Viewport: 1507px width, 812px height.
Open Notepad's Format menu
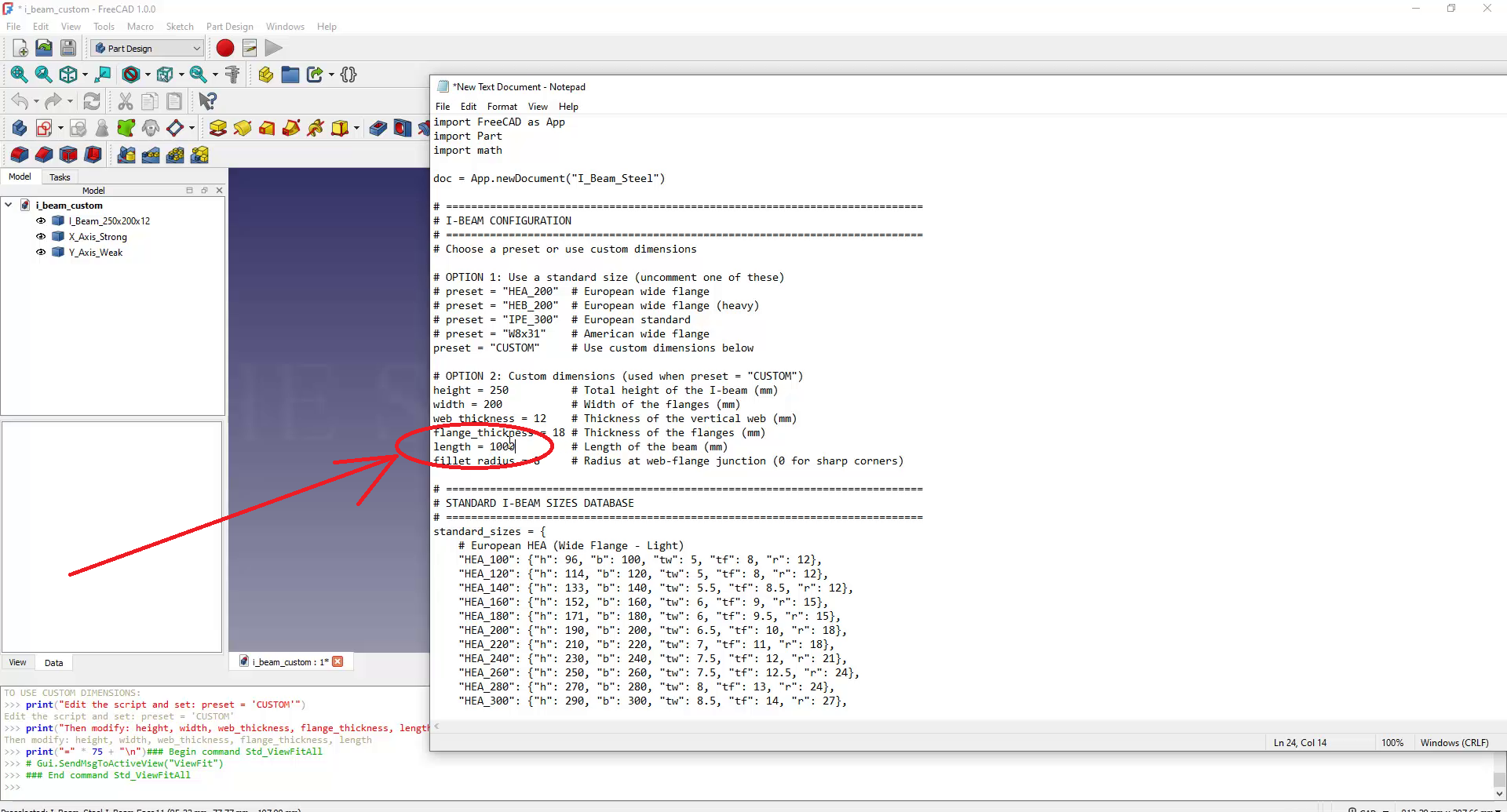[x=502, y=107]
